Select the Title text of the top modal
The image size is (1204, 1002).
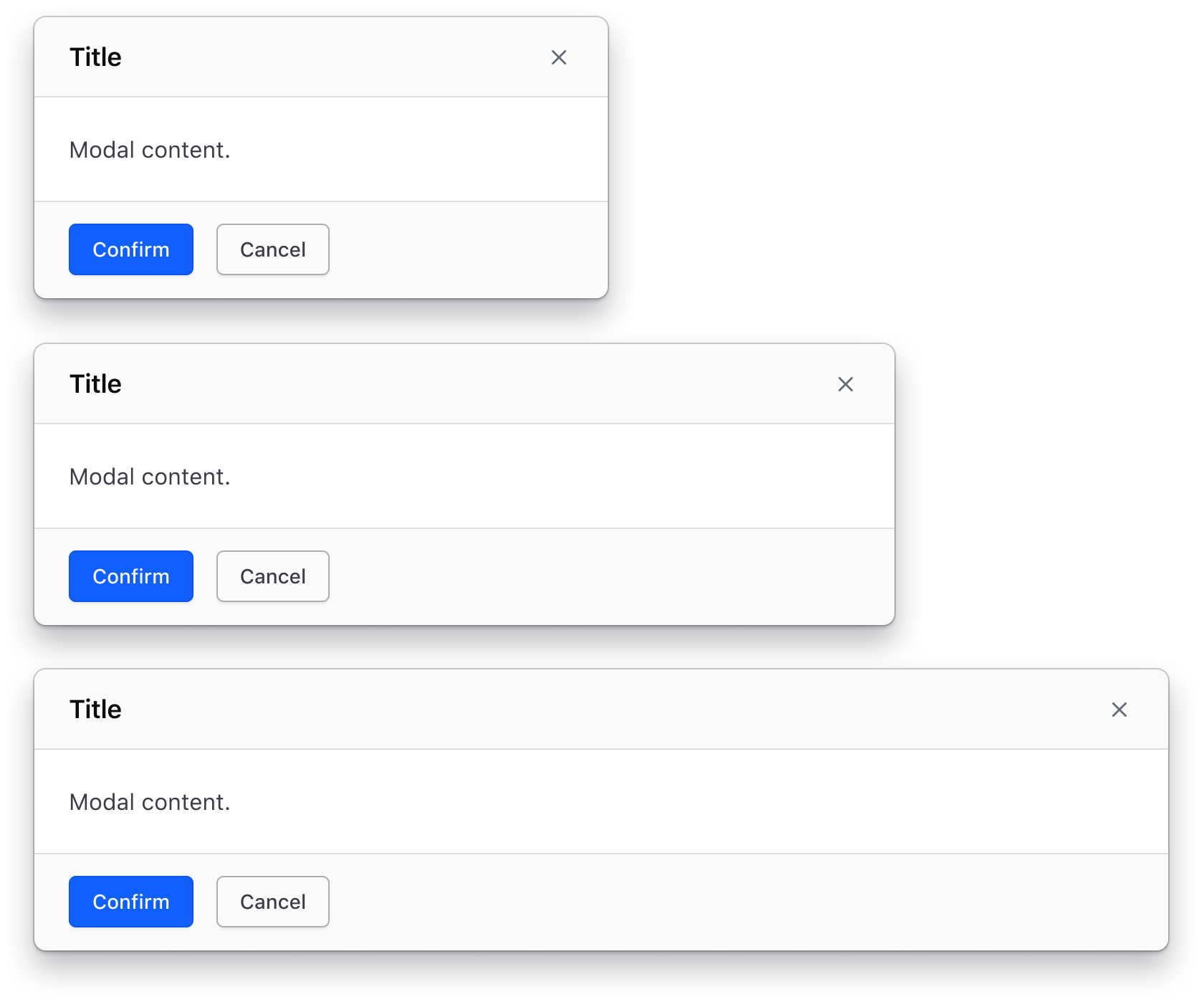(x=95, y=57)
